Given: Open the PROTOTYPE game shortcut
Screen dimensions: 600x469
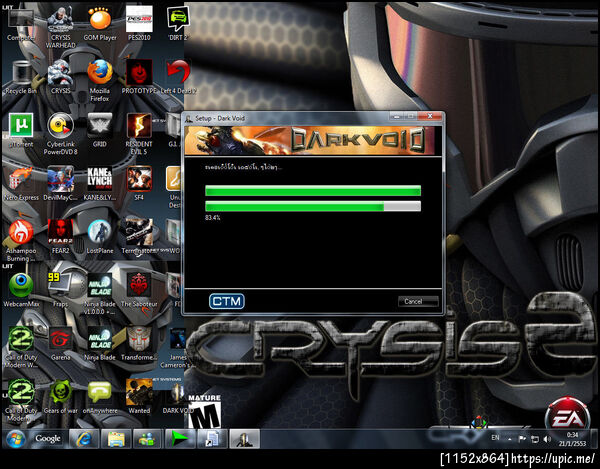Looking at the screenshot, I should [139, 77].
